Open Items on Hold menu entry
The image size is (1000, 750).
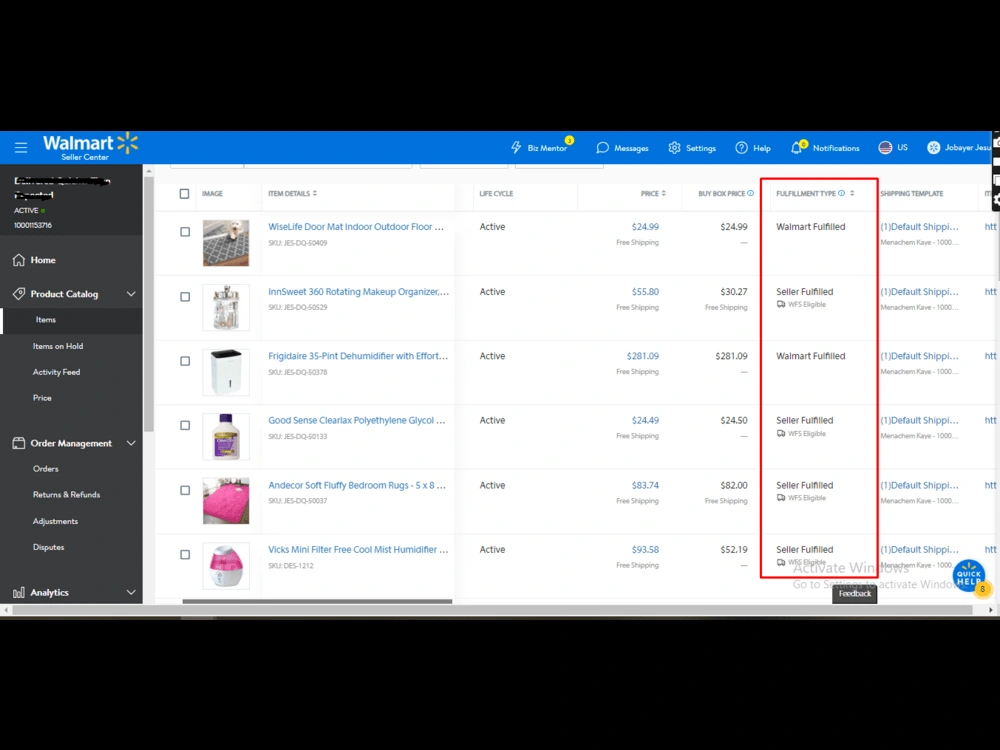(x=58, y=346)
